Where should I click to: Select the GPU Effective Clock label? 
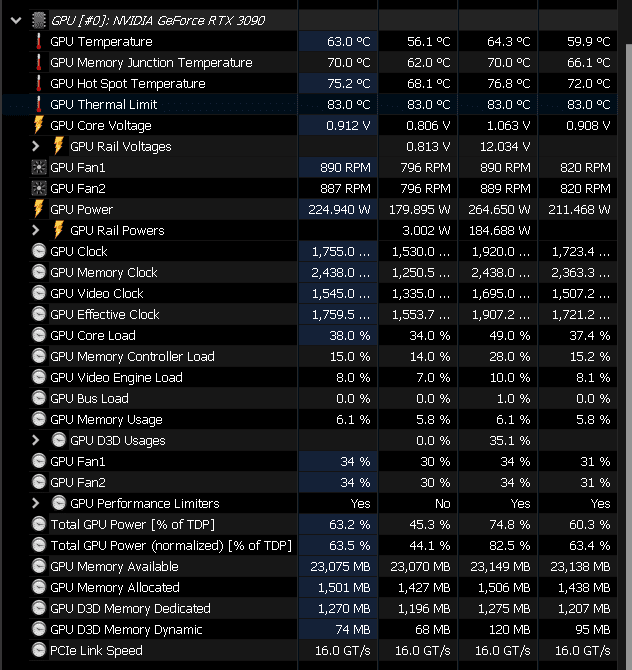[x=105, y=314]
